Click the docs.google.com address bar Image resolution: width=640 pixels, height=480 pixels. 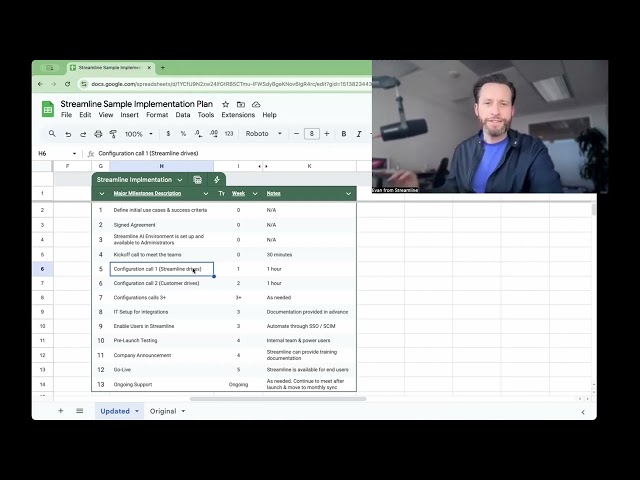231,84
